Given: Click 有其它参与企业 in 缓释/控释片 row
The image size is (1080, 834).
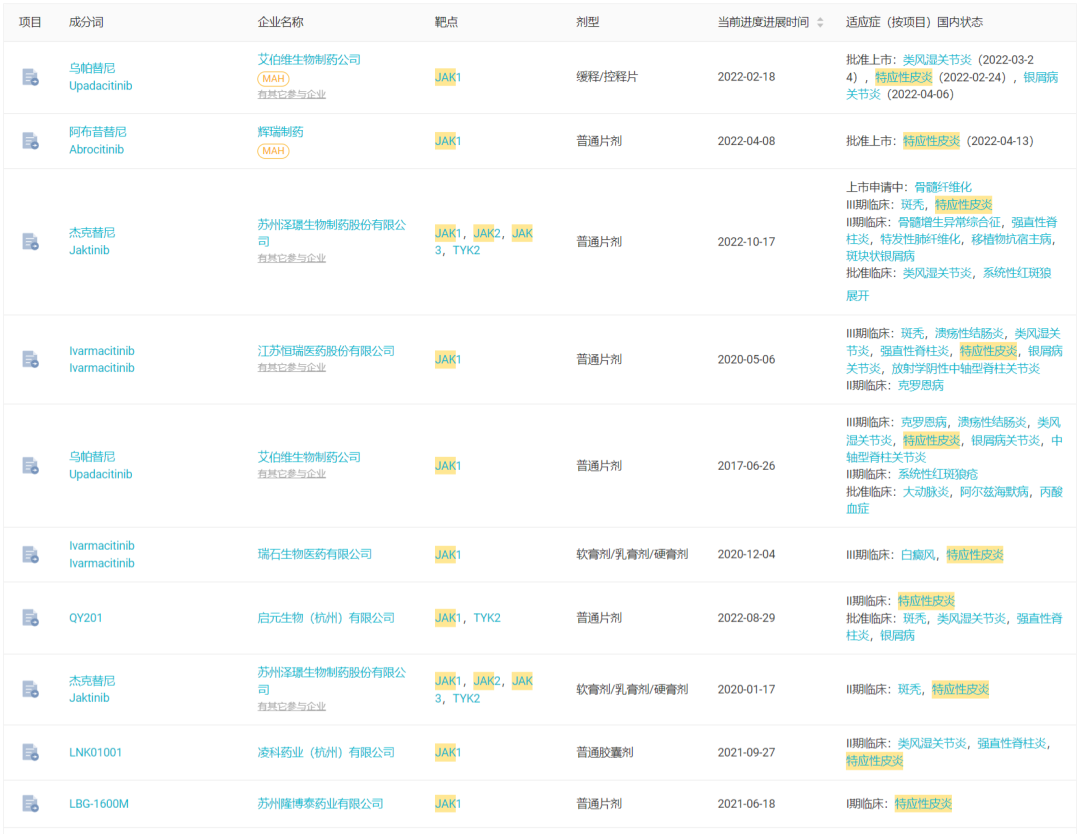Looking at the screenshot, I should tap(291, 94).
